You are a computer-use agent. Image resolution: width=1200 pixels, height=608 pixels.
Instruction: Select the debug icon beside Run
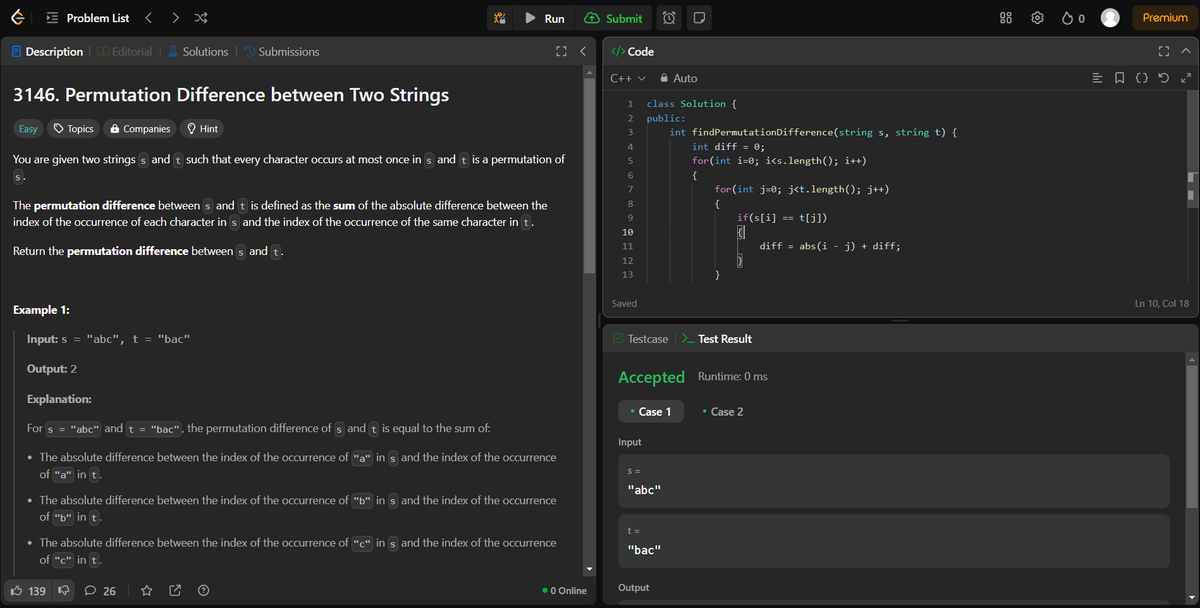point(499,18)
